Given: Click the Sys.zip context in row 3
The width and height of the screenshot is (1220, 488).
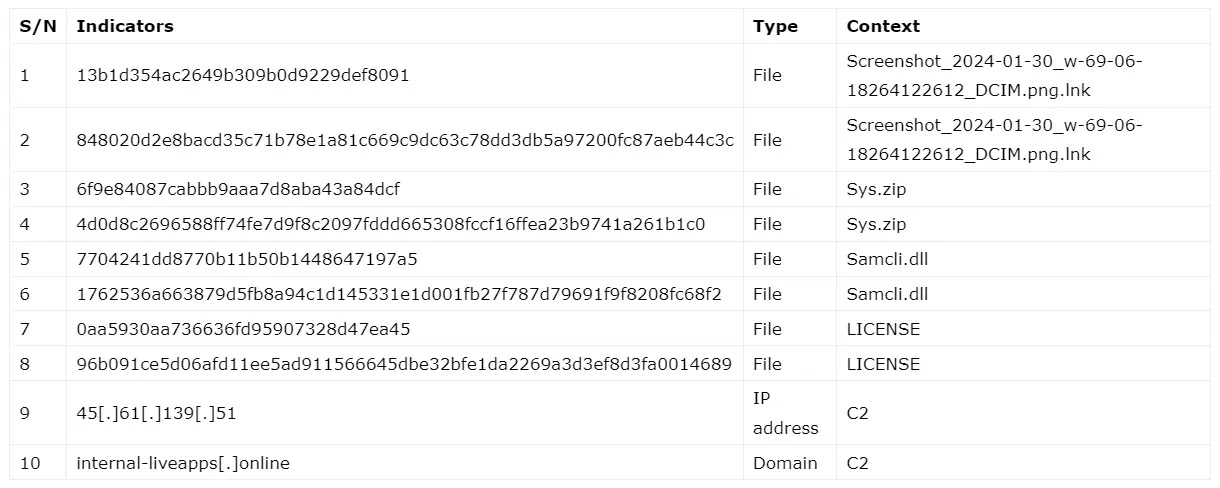Looking at the screenshot, I should click(876, 189).
